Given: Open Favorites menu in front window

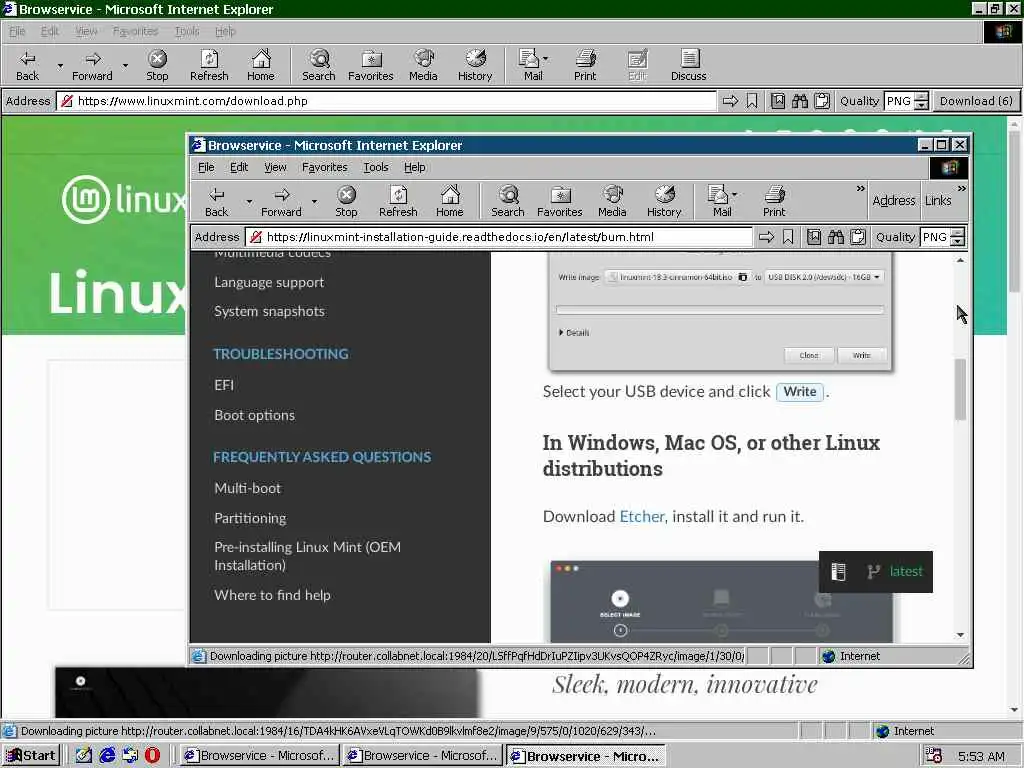Looking at the screenshot, I should pos(325,167).
